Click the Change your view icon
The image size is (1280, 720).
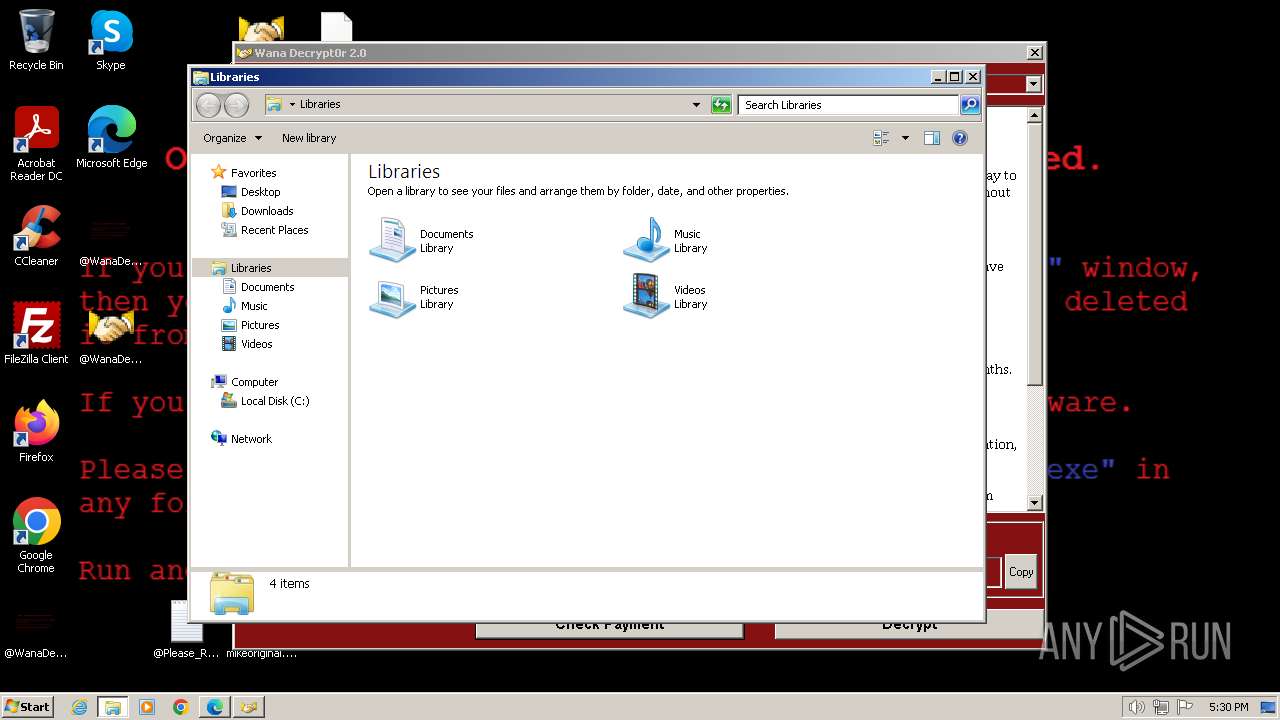[x=881, y=138]
